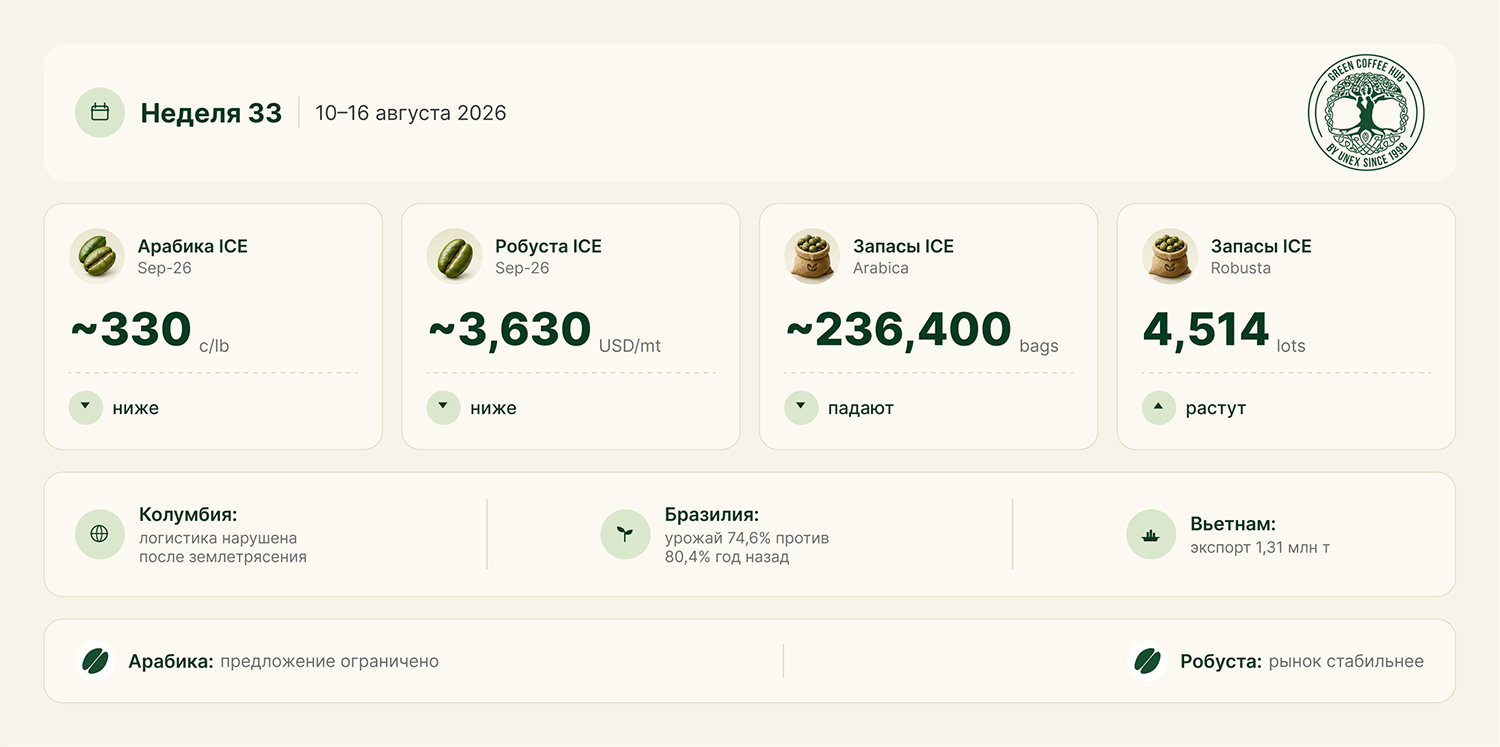Viewport: 1500px width, 747px height.
Task: Click the Arabica stocks coffee sack icon
Action: [x=812, y=256]
